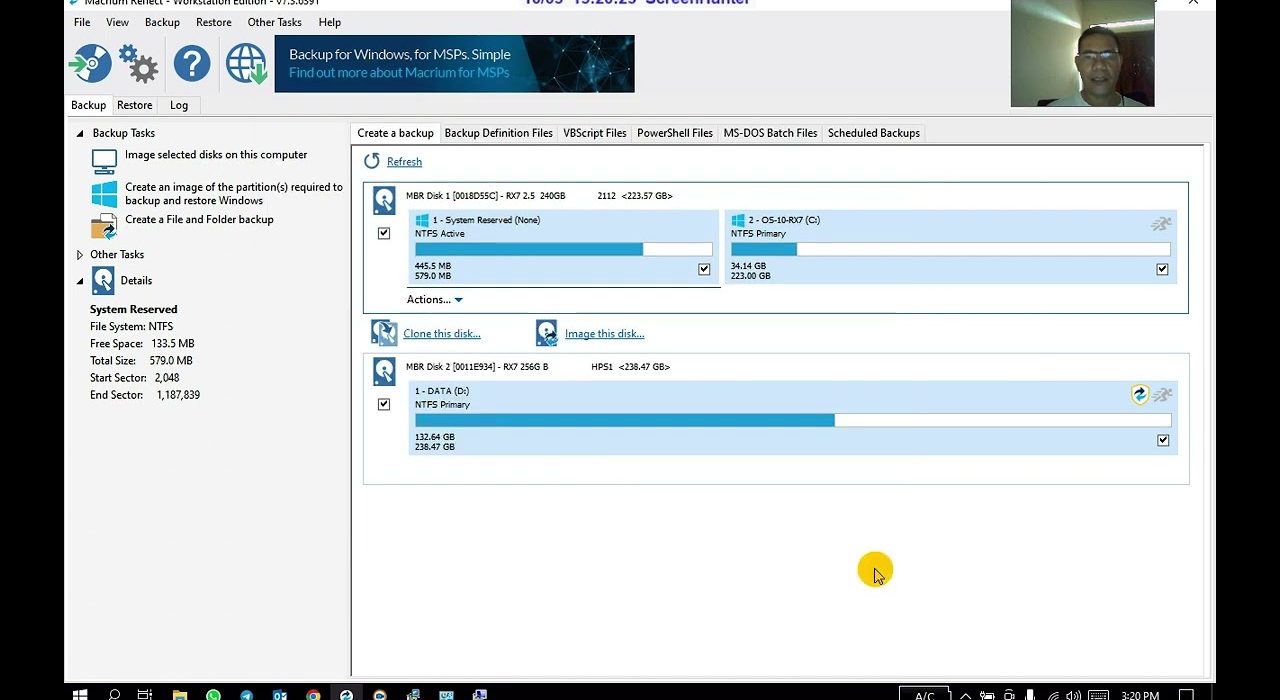The height and width of the screenshot is (700, 1280).
Task: Open Google Chrome from the taskbar
Action: click(x=313, y=695)
